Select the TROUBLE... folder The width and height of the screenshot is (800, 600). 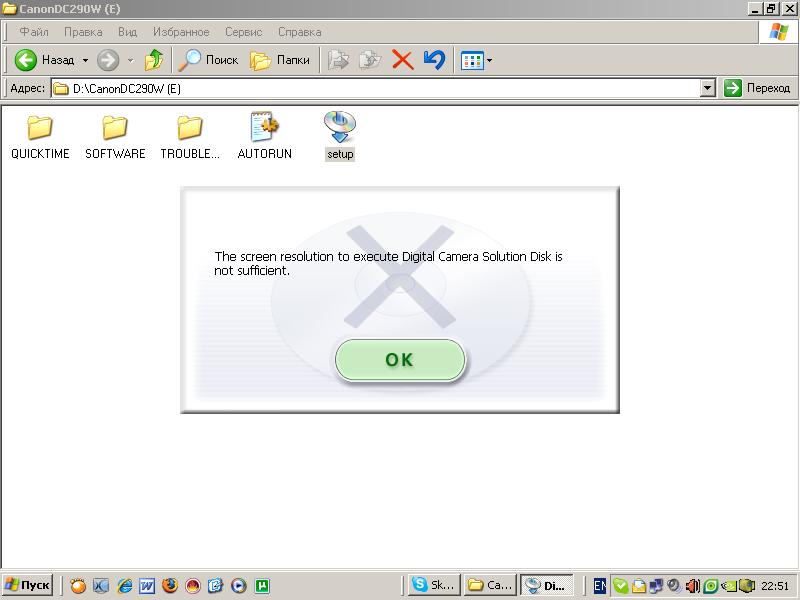coord(190,137)
